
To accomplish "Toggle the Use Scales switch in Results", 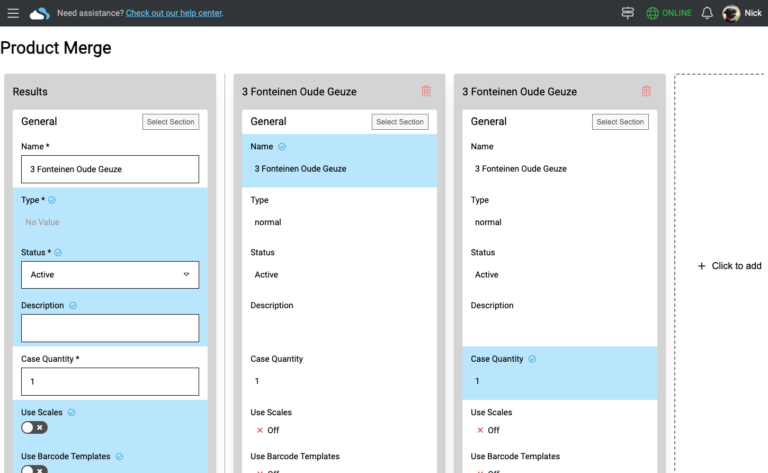I will 34,428.
